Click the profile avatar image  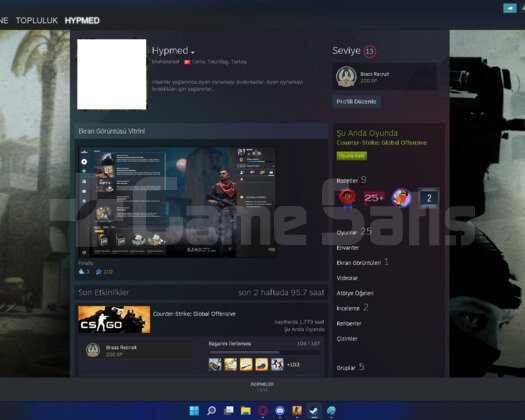pos(111,74)
